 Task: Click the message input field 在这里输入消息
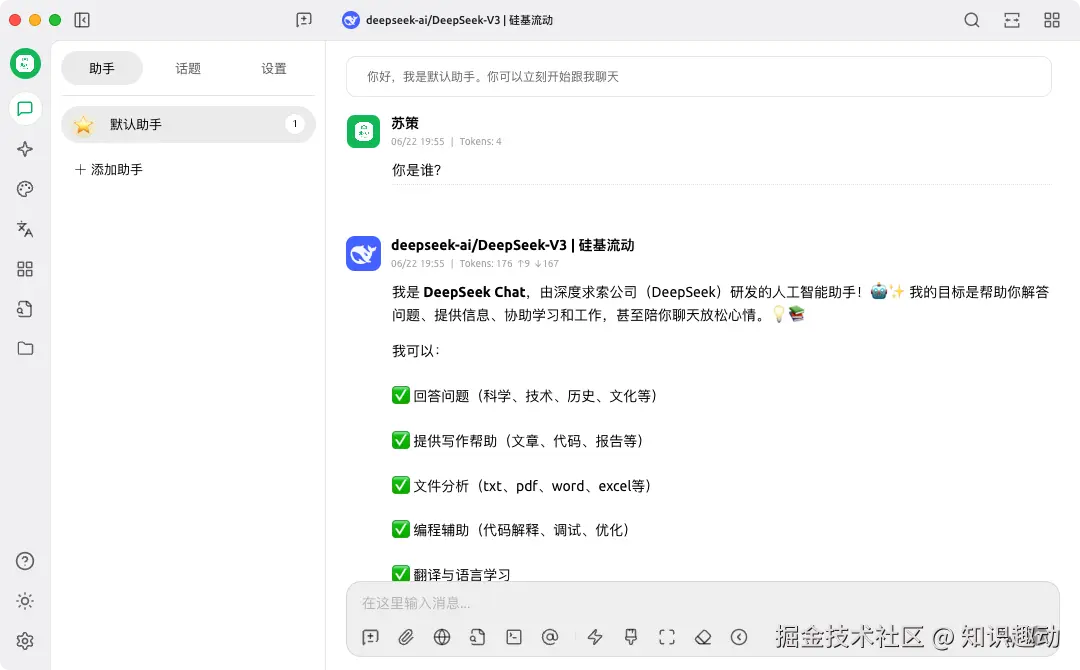click(x=703, y=603)
